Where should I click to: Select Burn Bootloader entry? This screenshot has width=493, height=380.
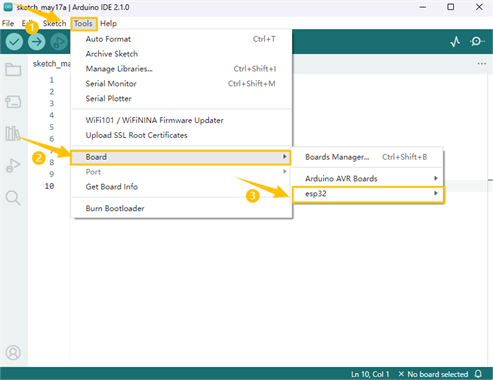(182, 208)
